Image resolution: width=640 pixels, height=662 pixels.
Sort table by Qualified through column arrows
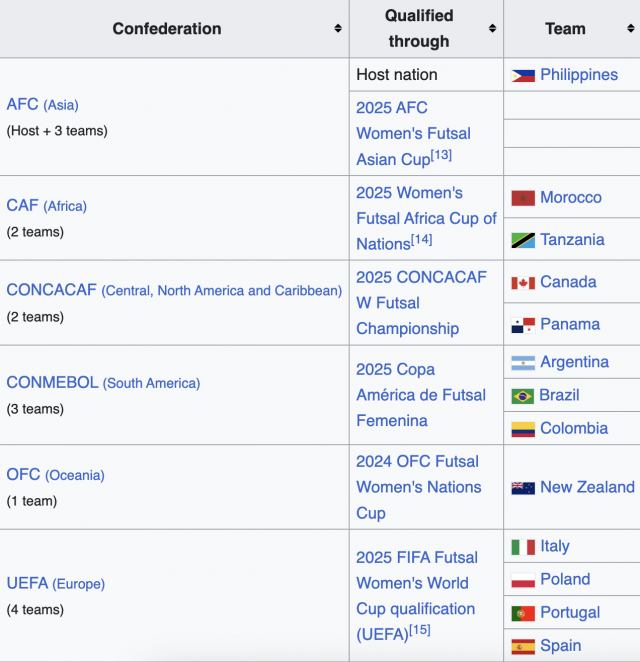(x=492, y=28)
